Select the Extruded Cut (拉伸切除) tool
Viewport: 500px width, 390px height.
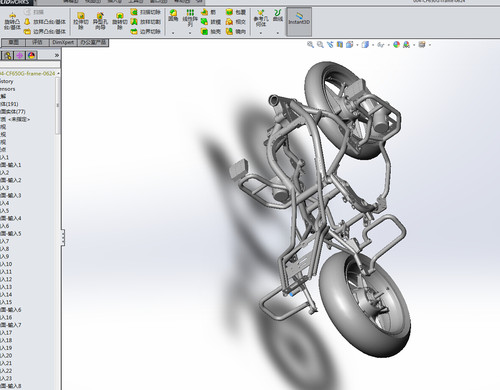tap(81, 21)
